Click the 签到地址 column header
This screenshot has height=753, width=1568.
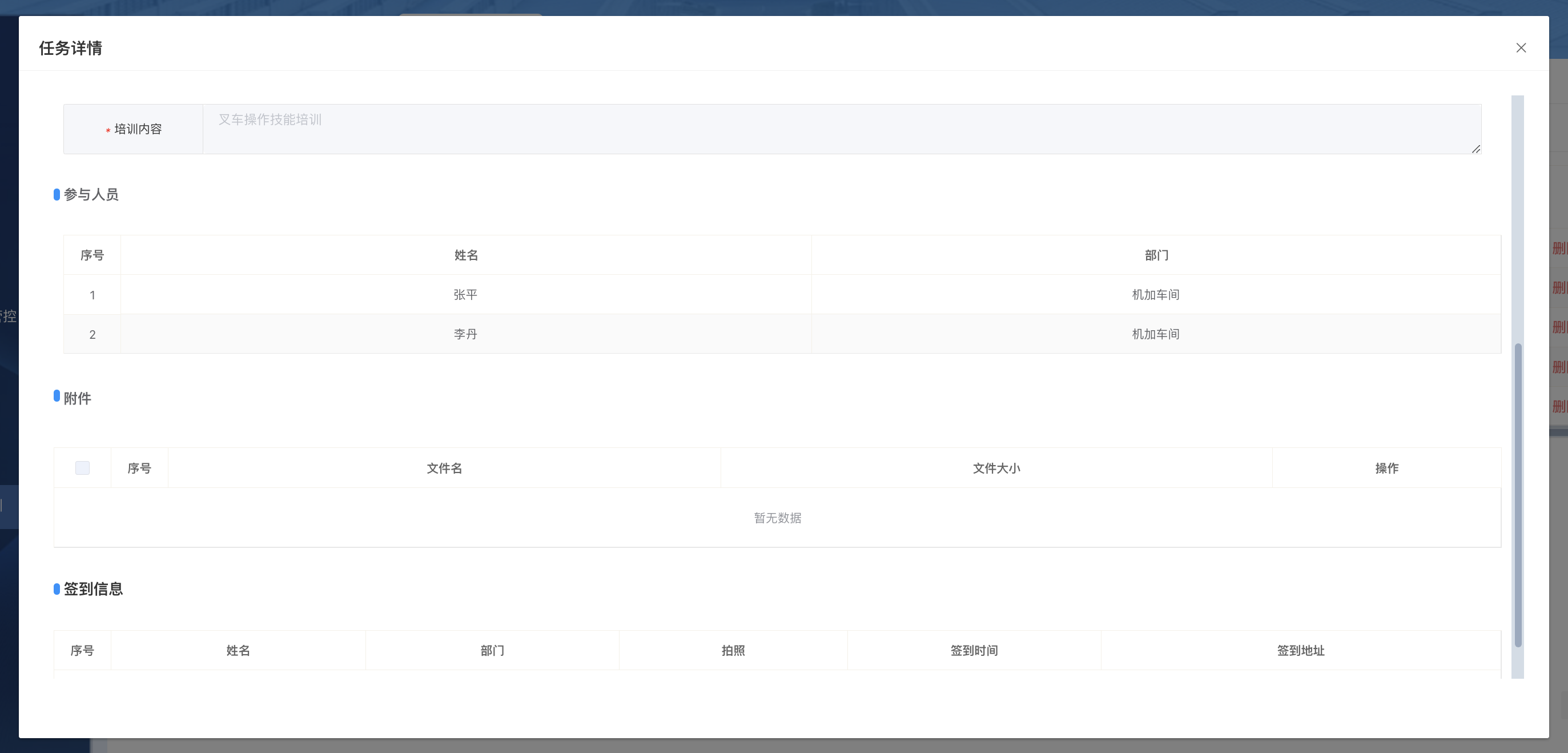click(1300, 650)
